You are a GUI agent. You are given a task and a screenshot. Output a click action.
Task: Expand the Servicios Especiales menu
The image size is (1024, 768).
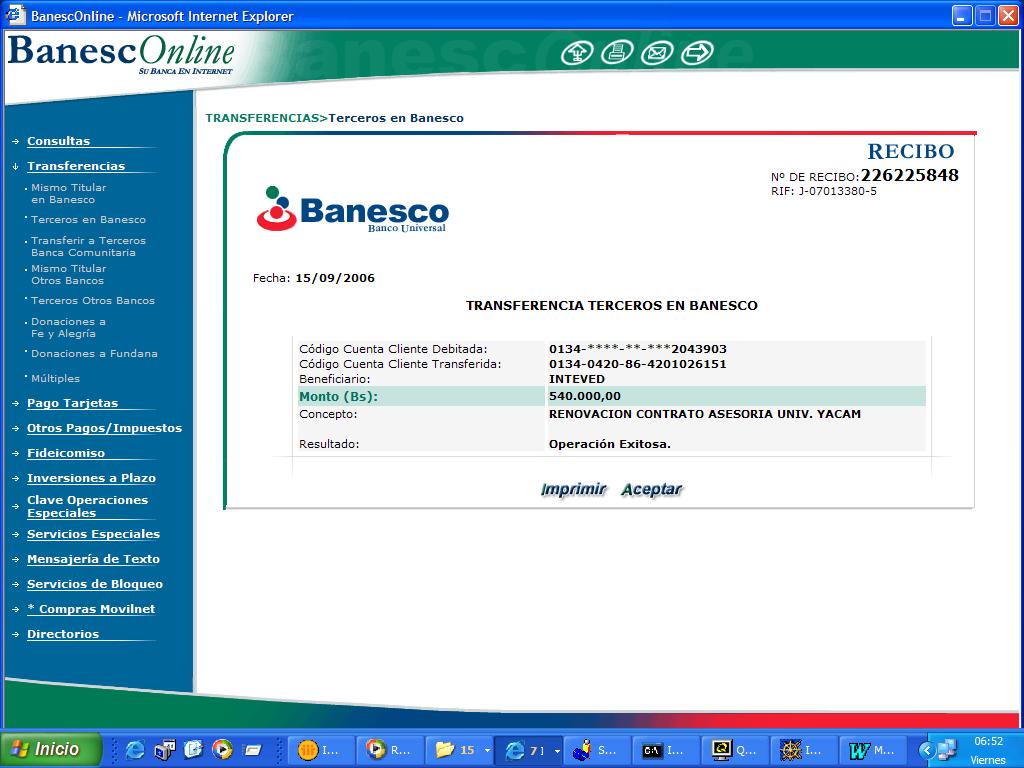[x=93, y=534]
